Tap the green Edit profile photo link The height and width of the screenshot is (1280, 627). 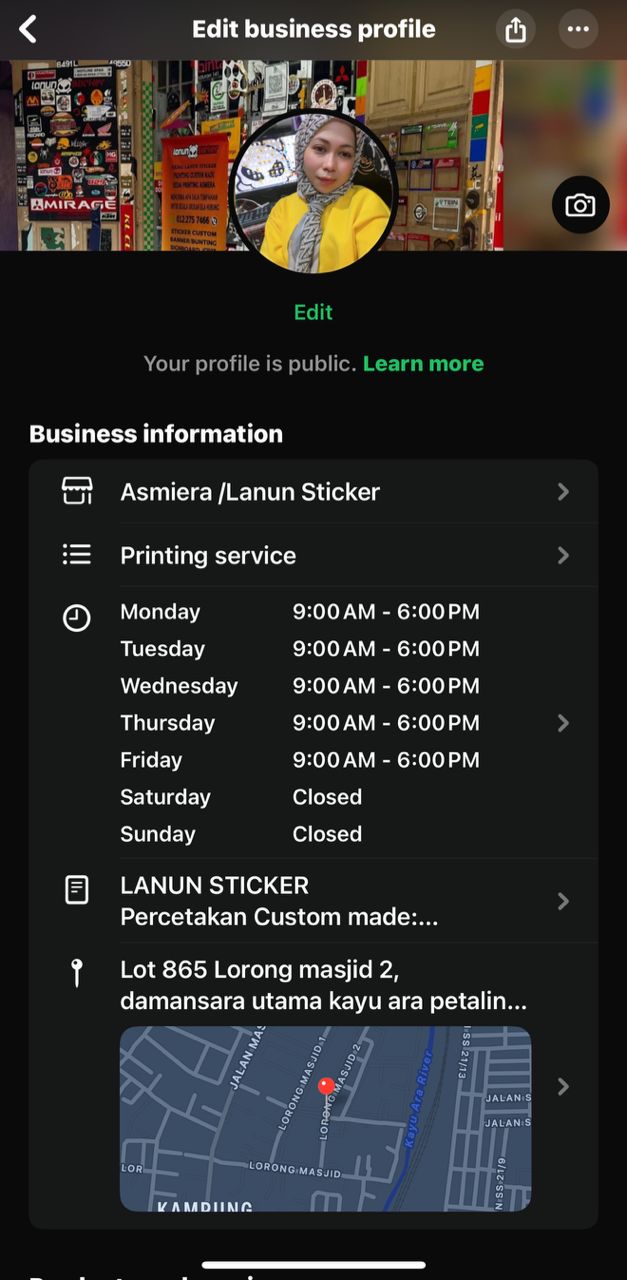[313, 312]
